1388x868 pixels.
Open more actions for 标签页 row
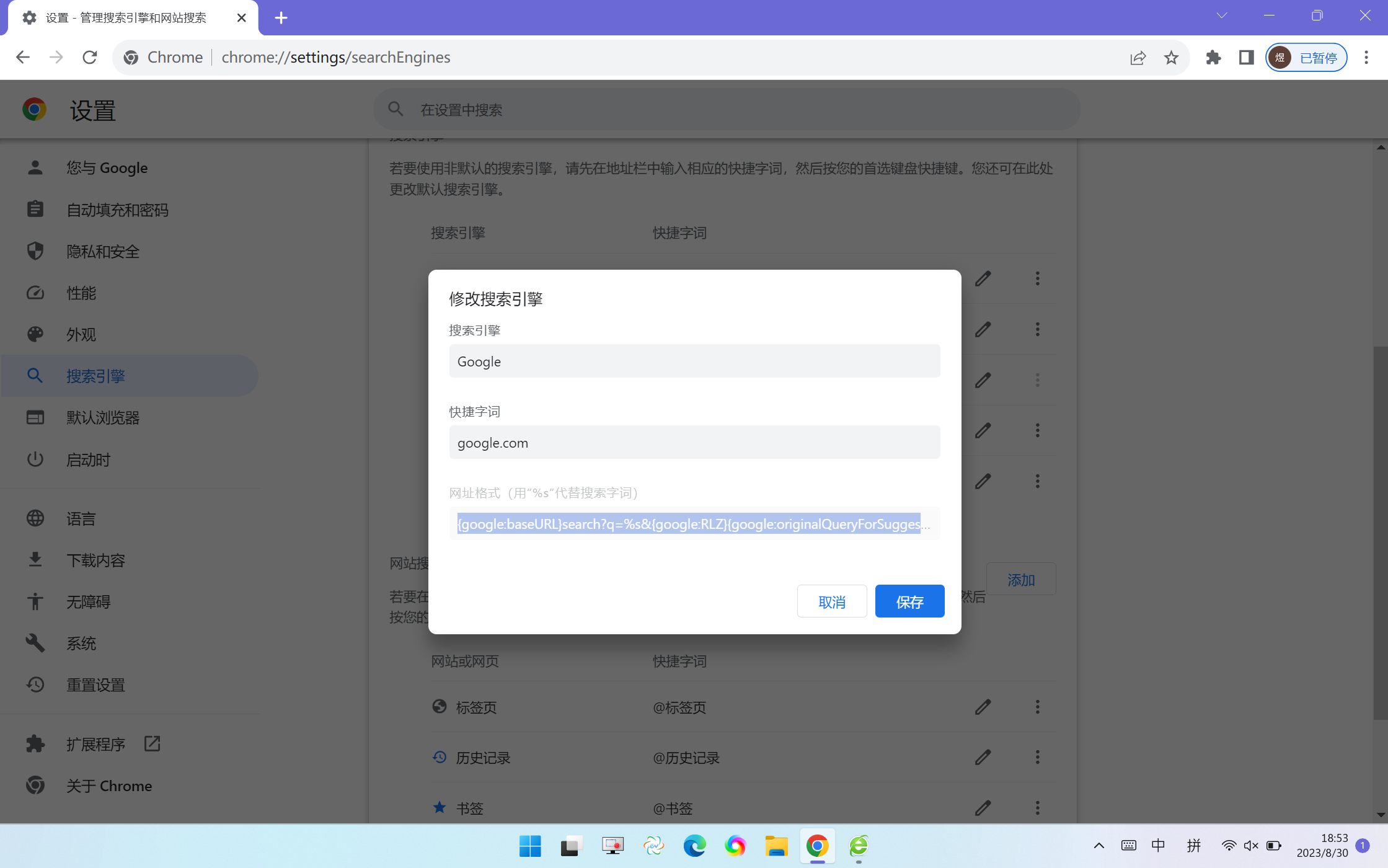click(x=1037, y=707)
